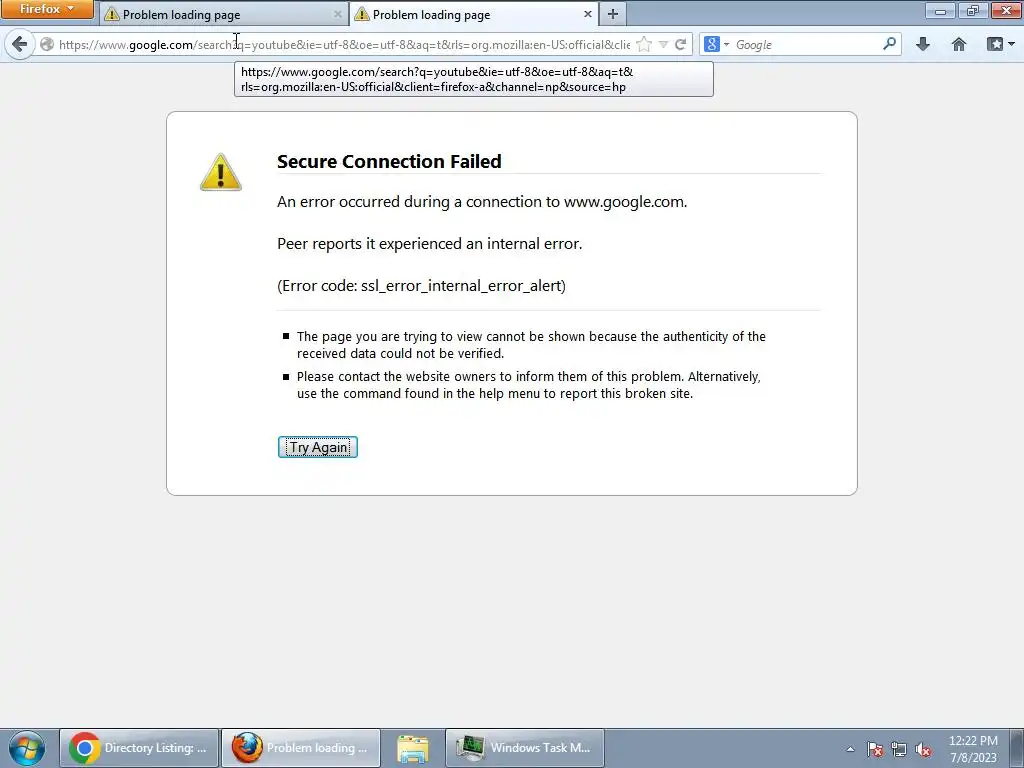1024x768 pixels.
Task: Select the active Problem loading page tab
Action: pyautogui.click(x=474, y=14)
